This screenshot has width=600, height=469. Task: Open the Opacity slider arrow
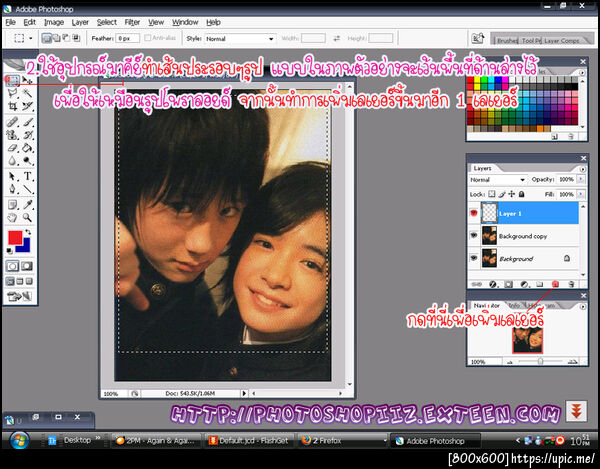click(581, 179)
